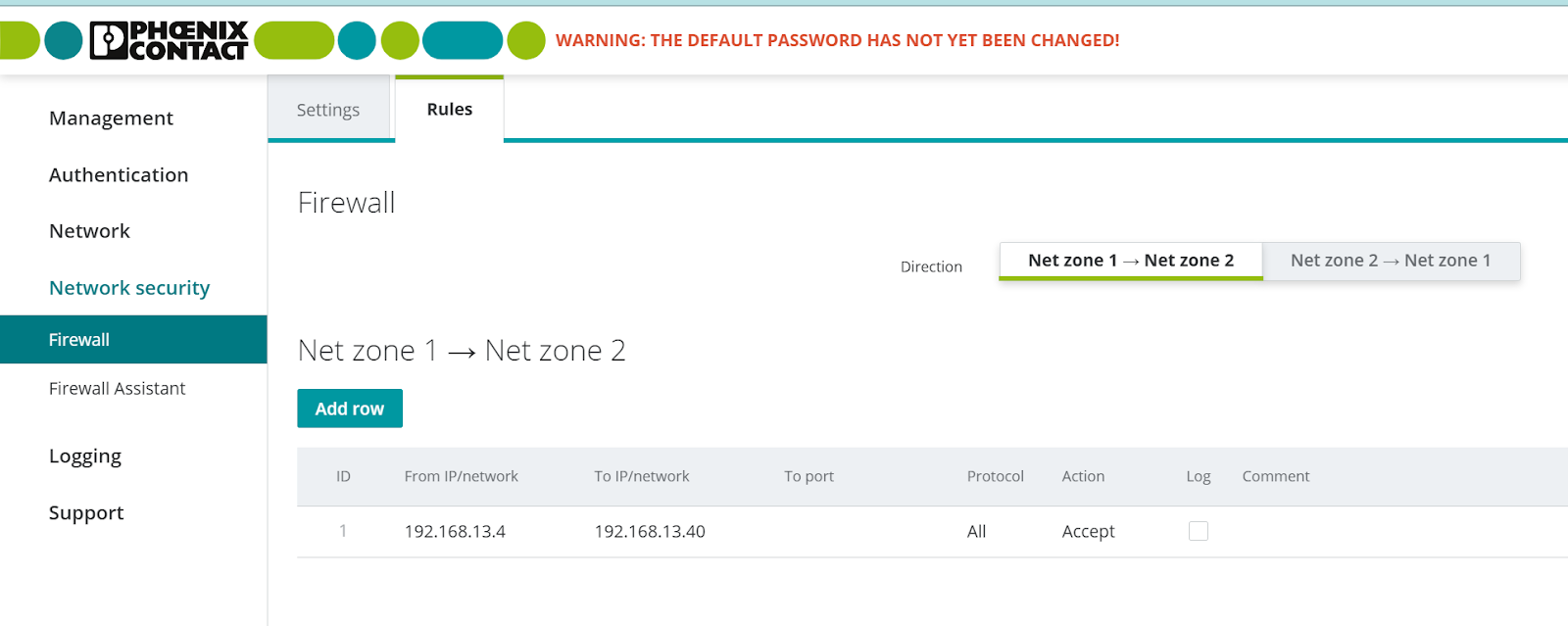Screen dimensions: 1568x626
Task: Toggle the Log checkbox for rule 1
Action: (x=1198, y=531)
